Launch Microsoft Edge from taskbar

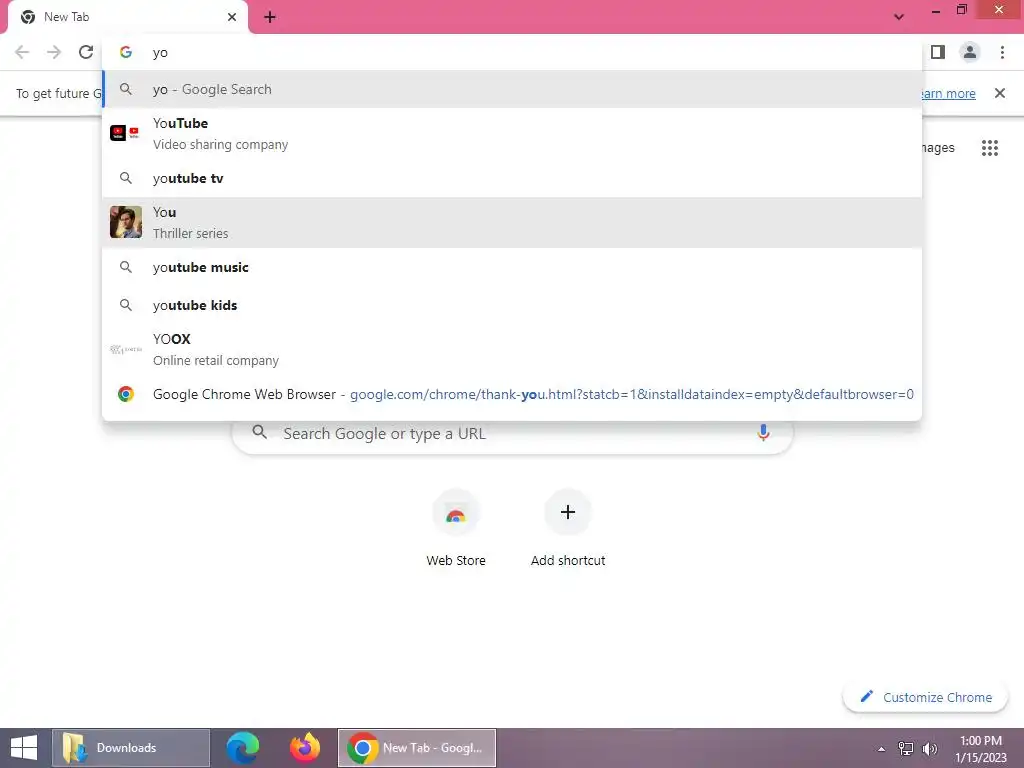pos(242,748)
